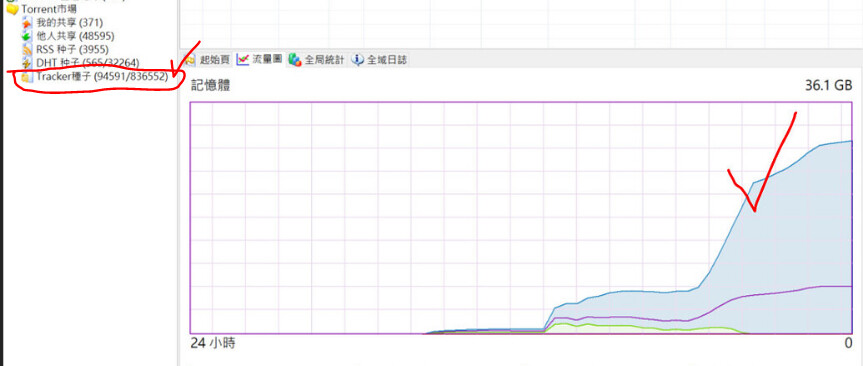Screen dimensions: 863x366
Task: Click the 24 小時 time axis label
Action: tap(213, 343)
